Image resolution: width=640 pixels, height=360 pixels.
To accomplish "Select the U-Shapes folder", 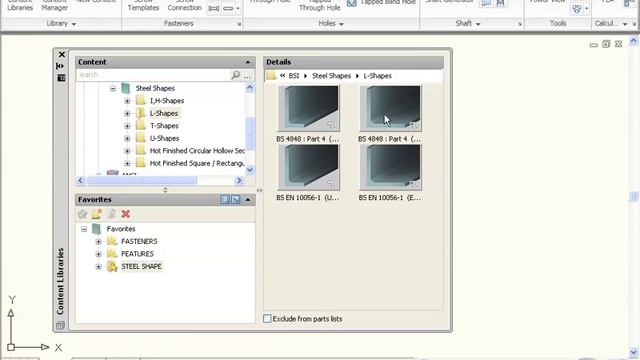I will (x=164, y=138).
